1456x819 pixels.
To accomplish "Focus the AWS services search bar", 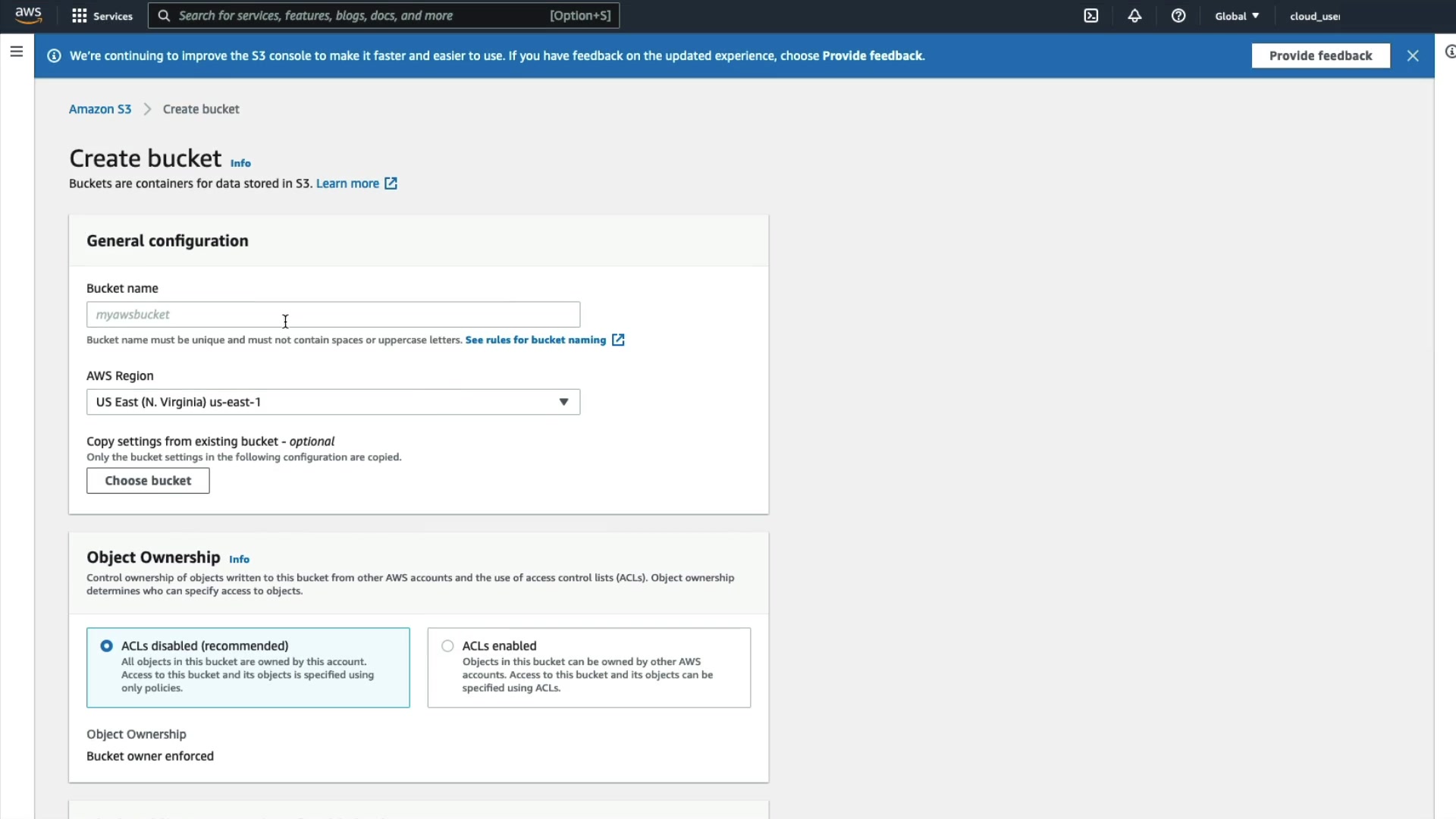I will click(383, 16).
